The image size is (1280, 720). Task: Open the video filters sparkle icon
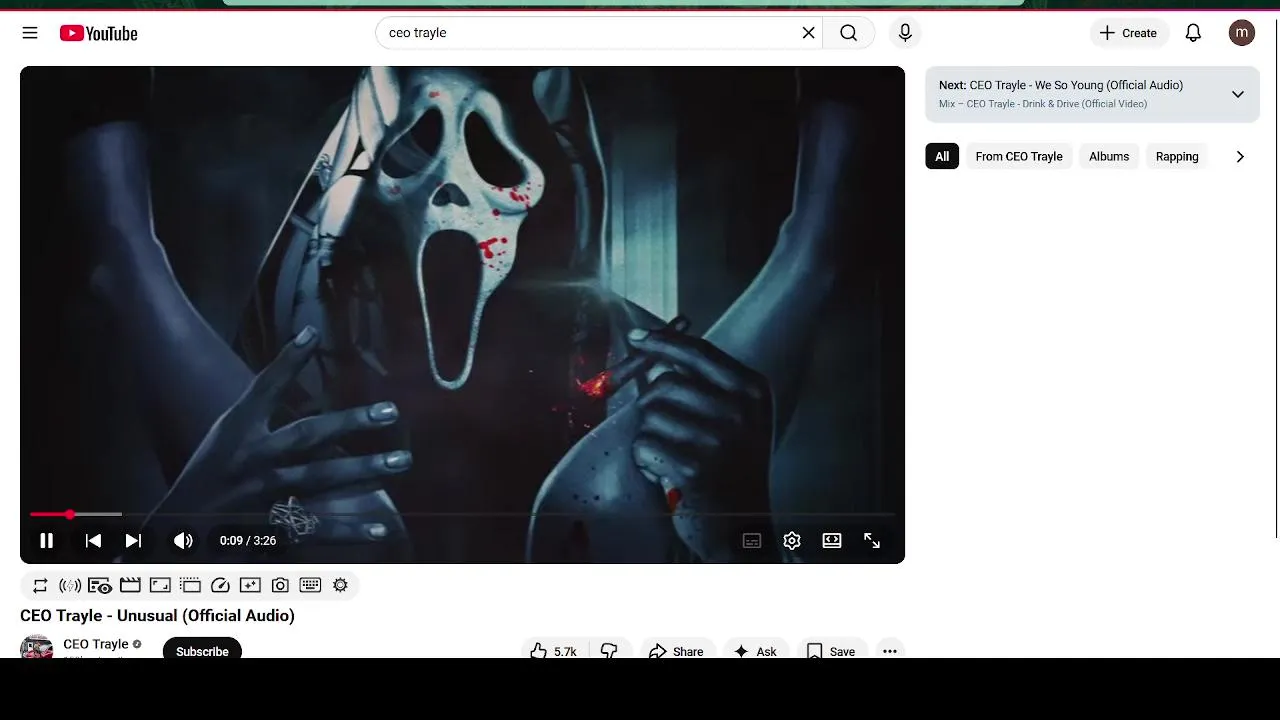pyautogui.click(x=250, y=585)
